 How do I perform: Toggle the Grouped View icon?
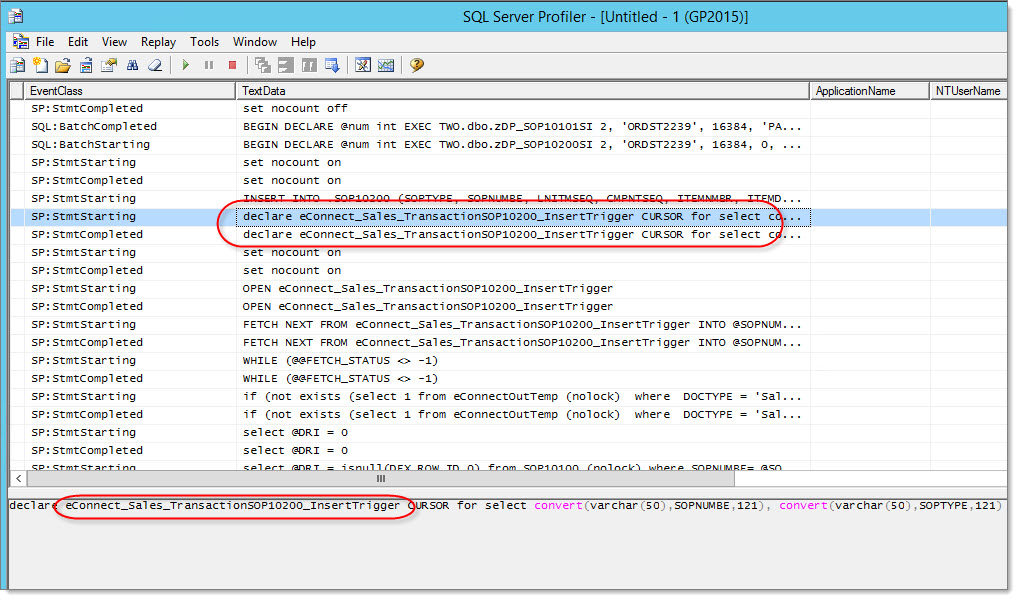pyautogui.click(x=309, y=65)
